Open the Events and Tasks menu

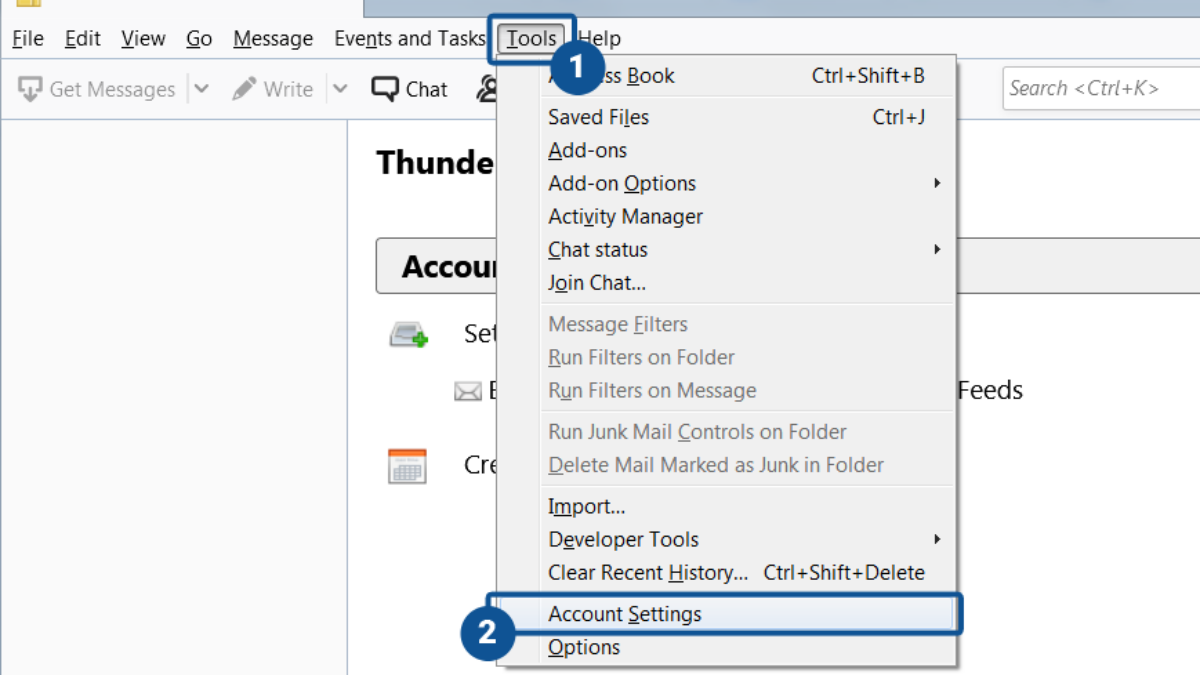click(x=409, y=39)
